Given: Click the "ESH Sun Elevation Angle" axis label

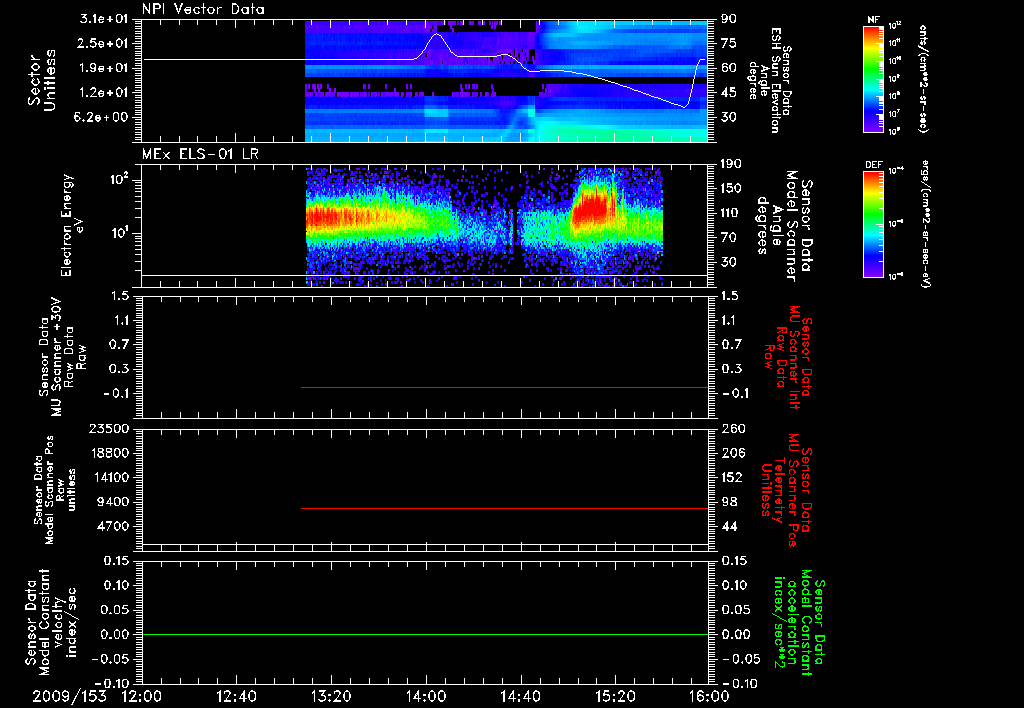Looking at the screenshot, I should click(769, 80).
